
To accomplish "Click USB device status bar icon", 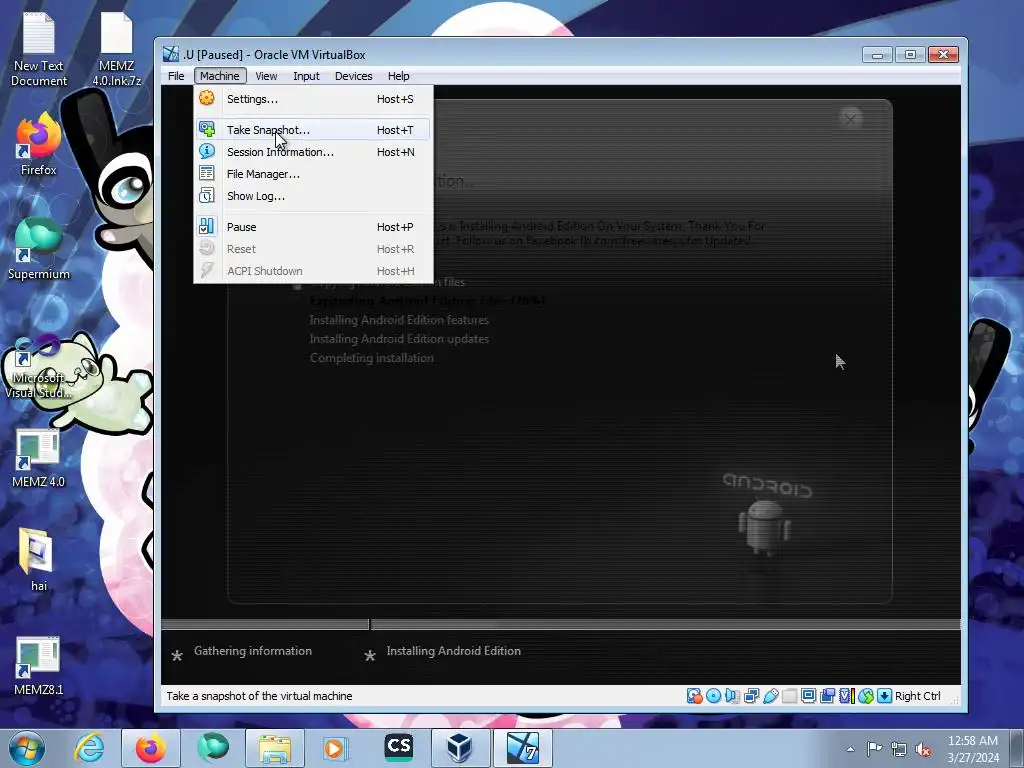I will point(771,696).
